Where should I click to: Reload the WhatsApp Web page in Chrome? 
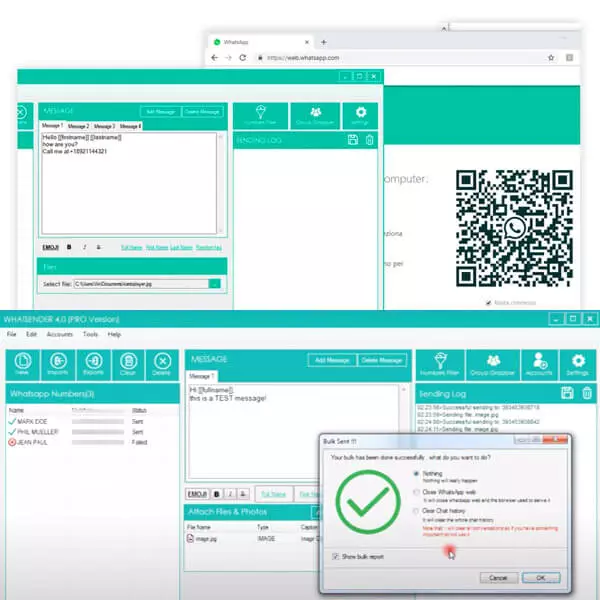click(x=243, y=58)
